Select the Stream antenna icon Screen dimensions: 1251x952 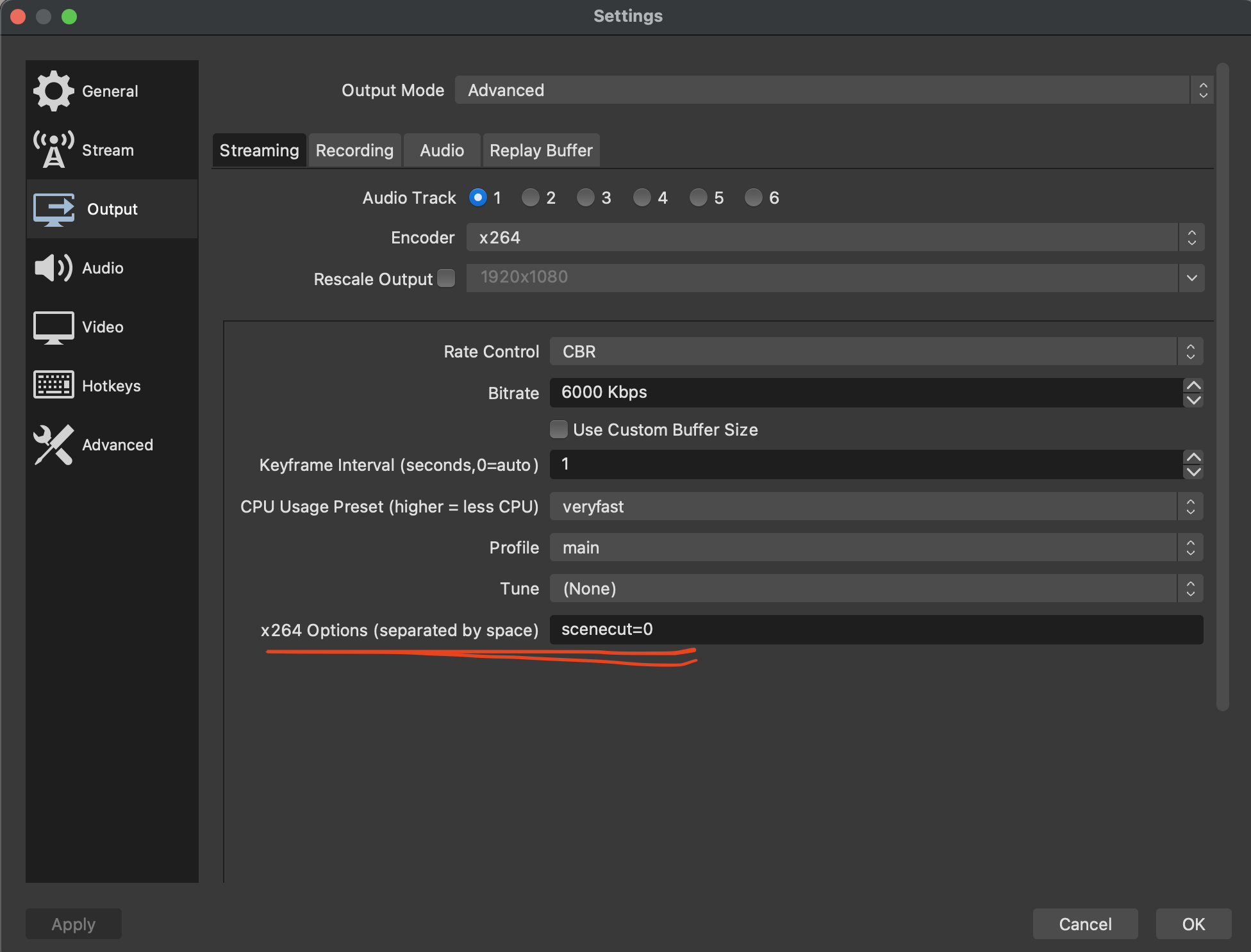tap(54, 150)
